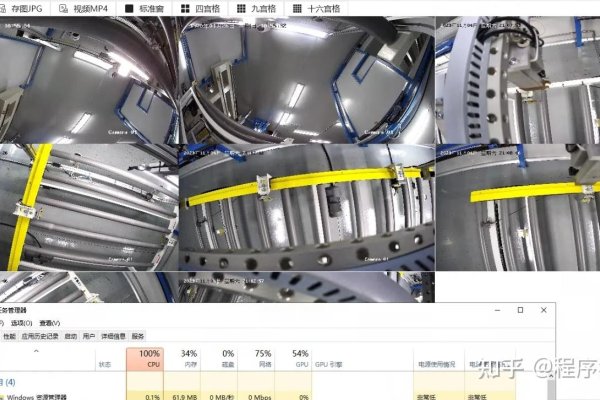This screenshot has width=600, height=400.
Task: Select the 十六宫格 sixteen-grid layout
Action: tap(318, 8)
